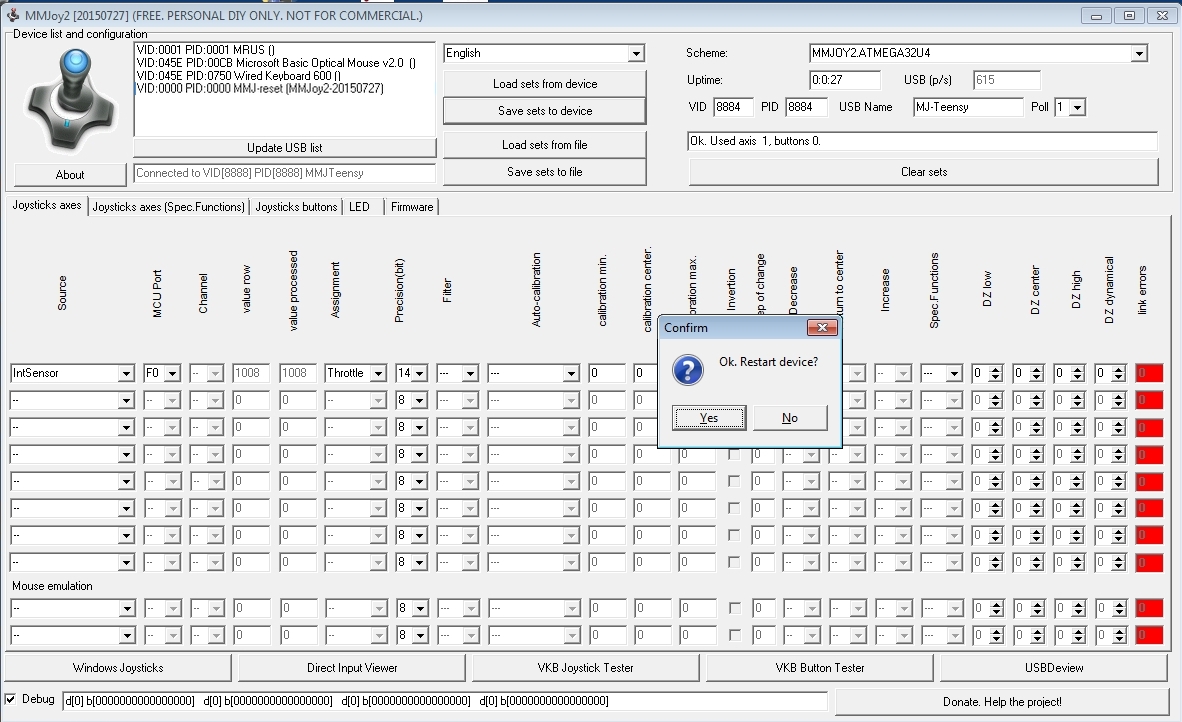Close the Confirm dialog with X
Viewport: 1182px width, 722px height.
[822, 327]
